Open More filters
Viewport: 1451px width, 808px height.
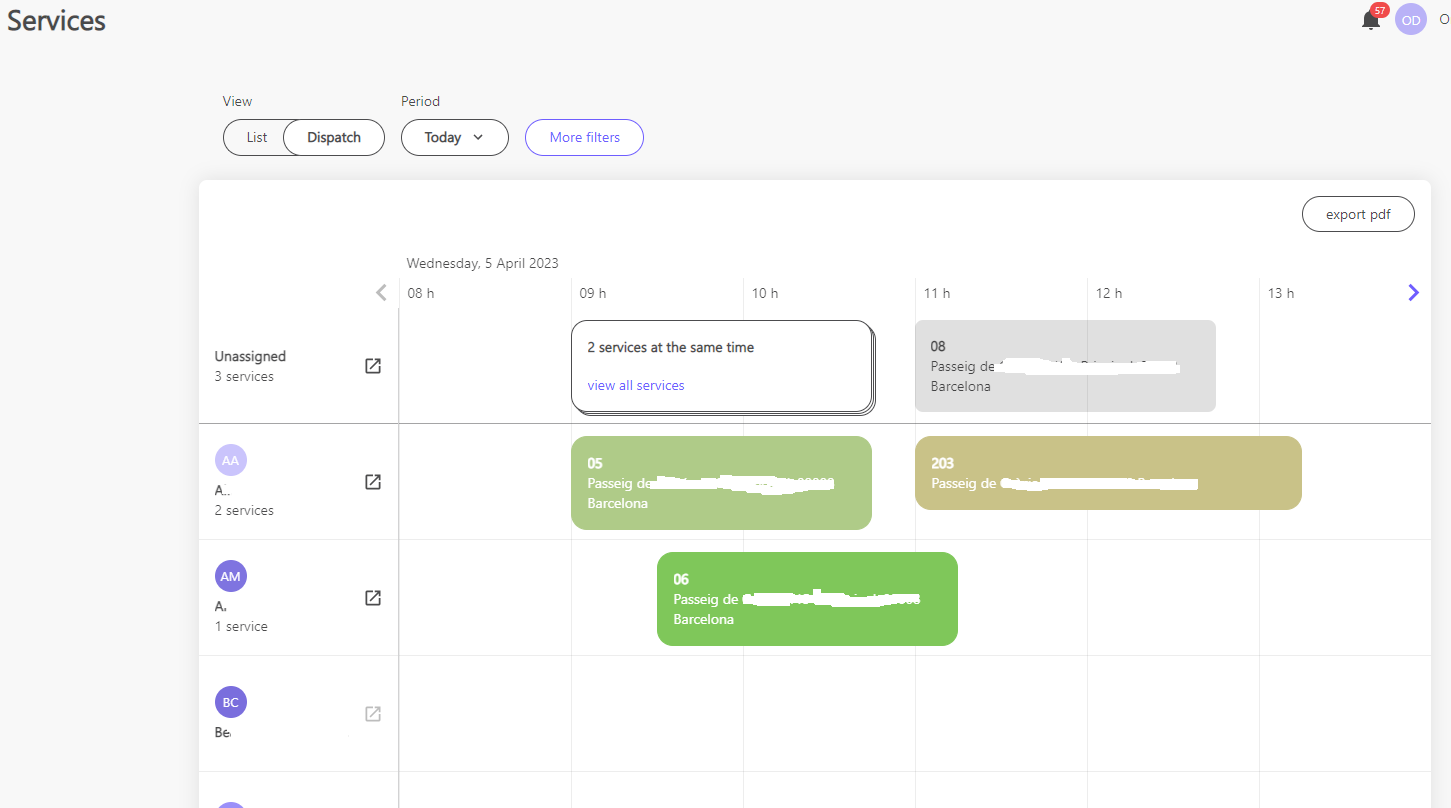click(584, 137)
